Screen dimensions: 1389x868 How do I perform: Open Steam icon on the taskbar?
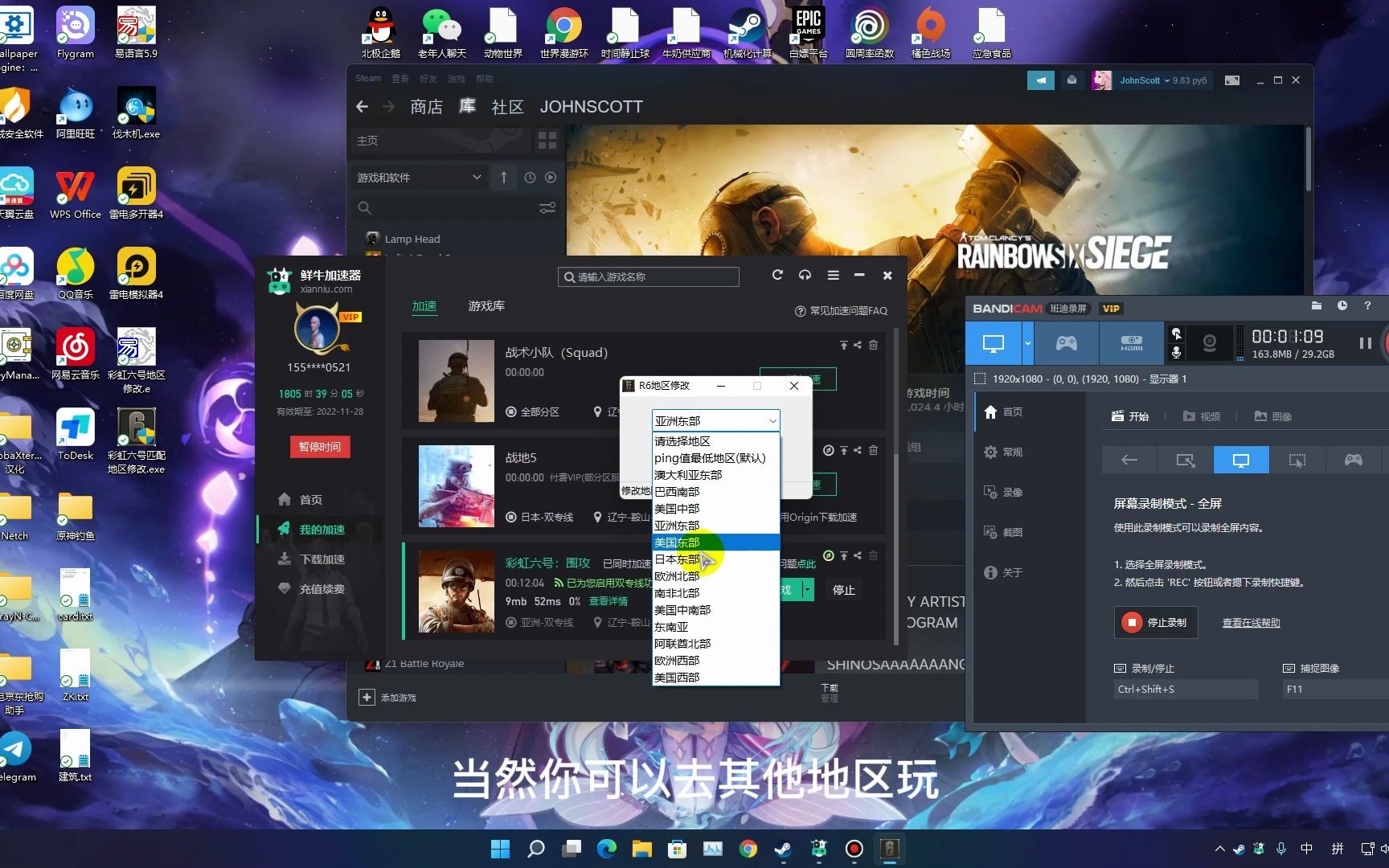point(782,849)
